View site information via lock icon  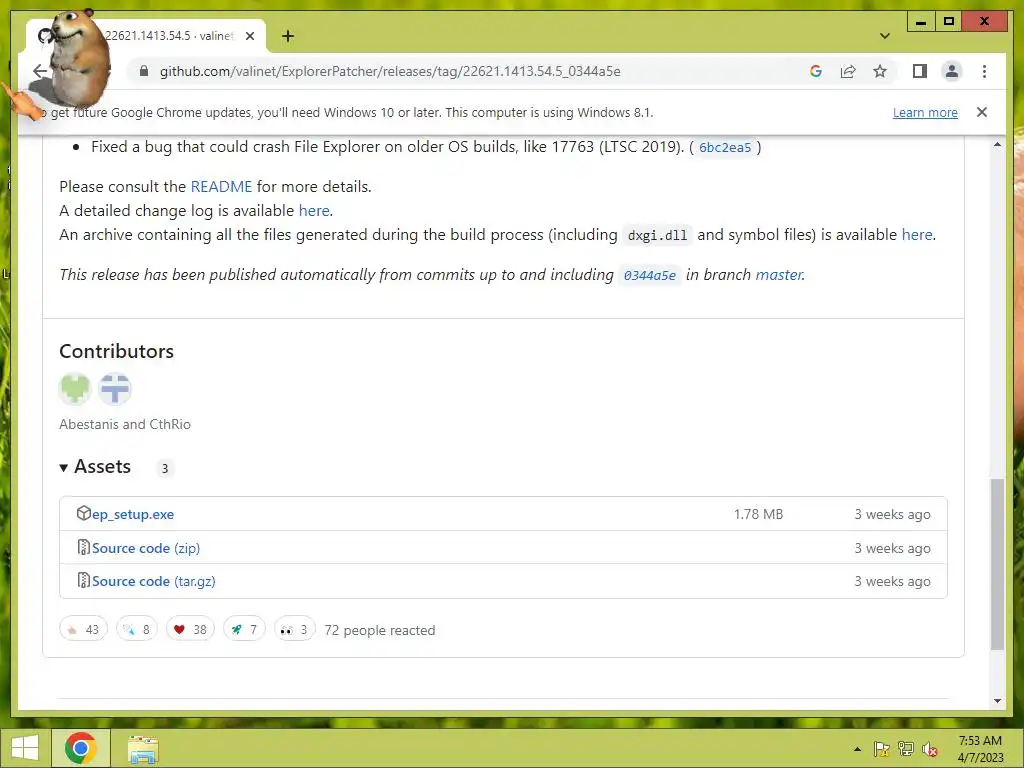pyautogui.click(x=144, y=71)
